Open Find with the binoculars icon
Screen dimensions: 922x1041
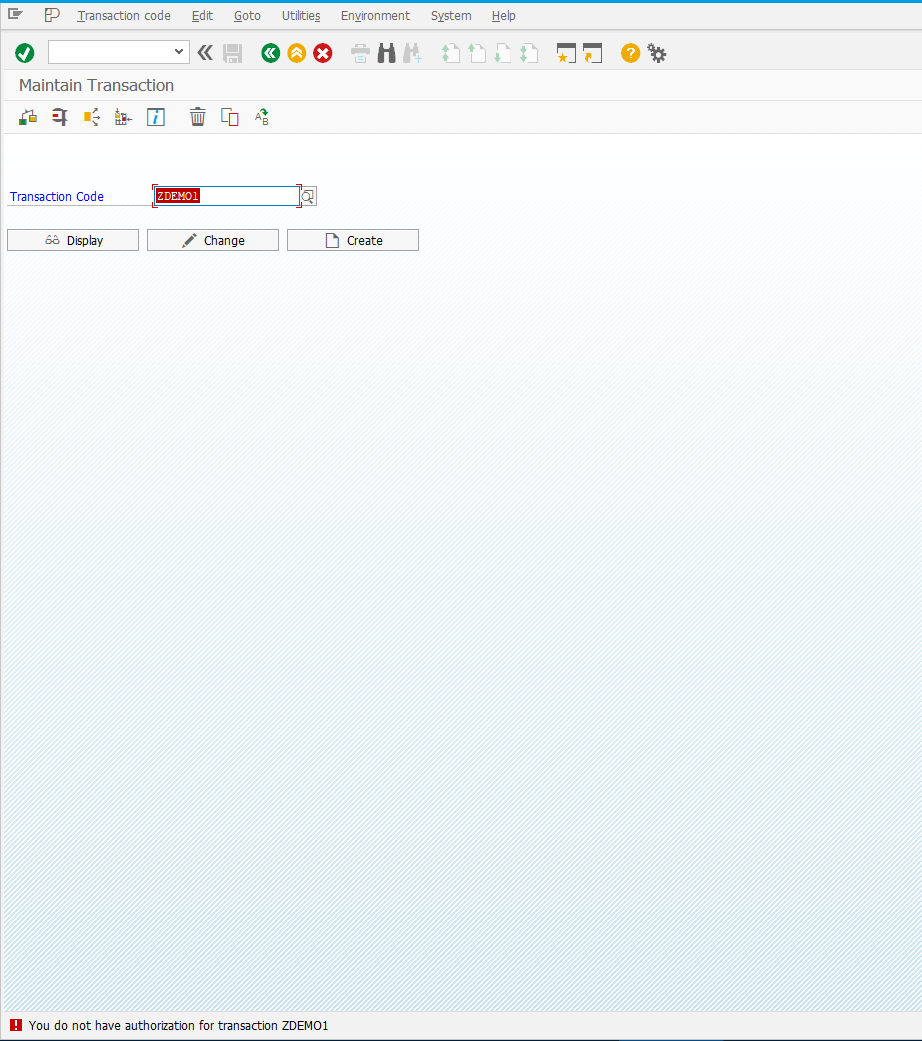point(386,53)
